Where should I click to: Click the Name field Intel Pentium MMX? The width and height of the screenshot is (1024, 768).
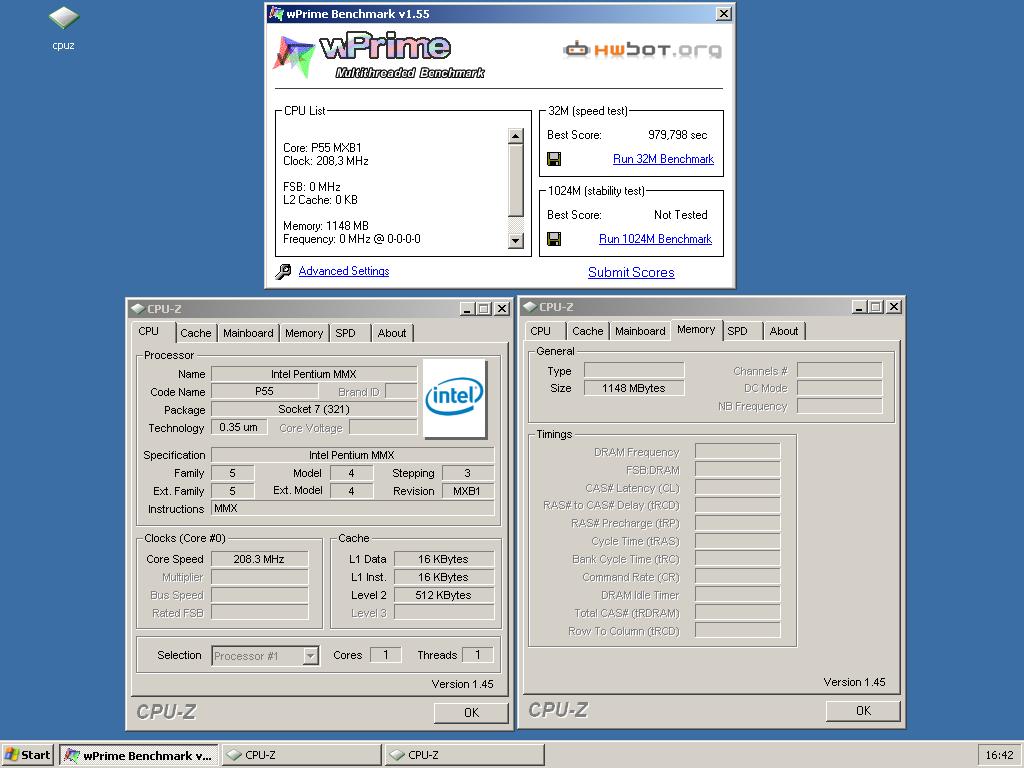click(314, 374)
